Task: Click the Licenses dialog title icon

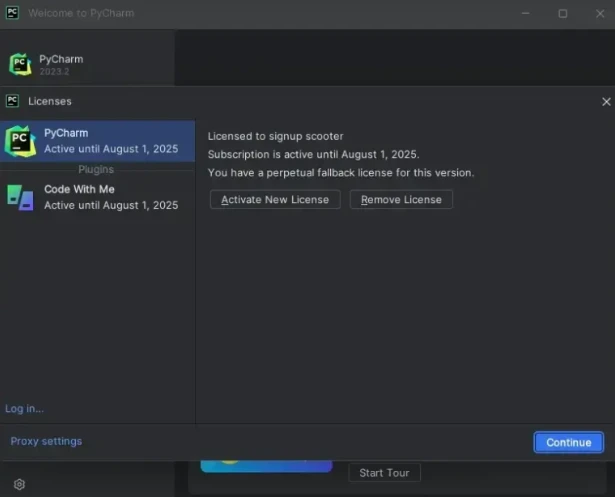Action: pos(12,101)
